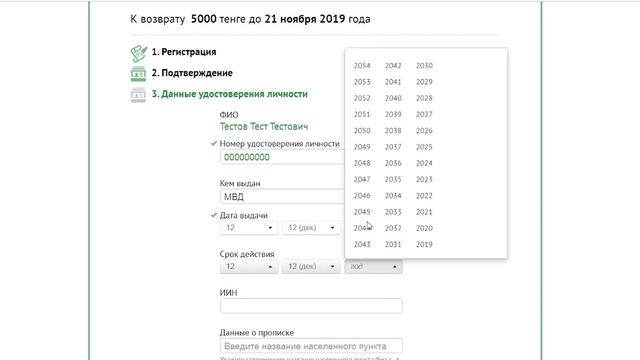
Task: Set the year to 2020
Action: point(424,228)
